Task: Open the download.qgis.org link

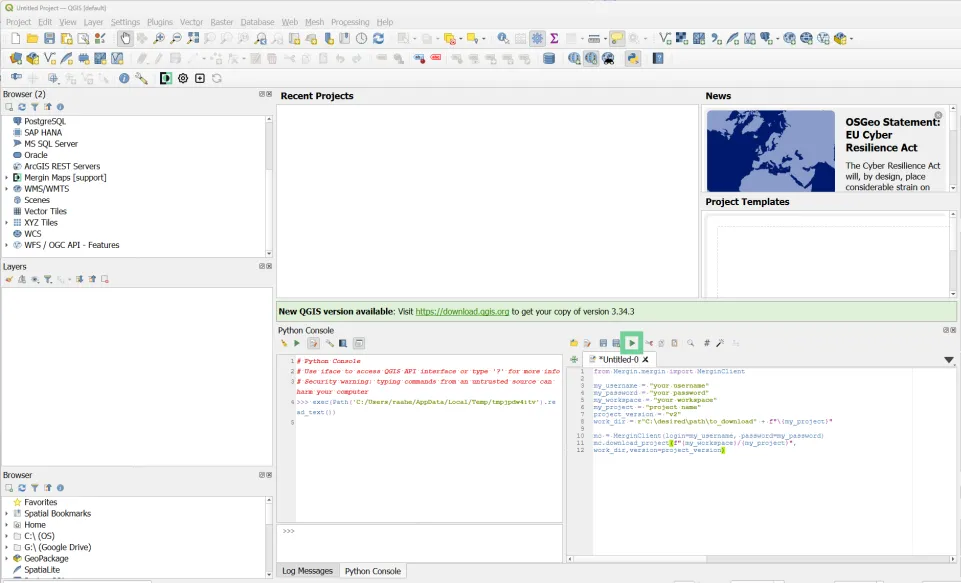Action: pos(462,311)
